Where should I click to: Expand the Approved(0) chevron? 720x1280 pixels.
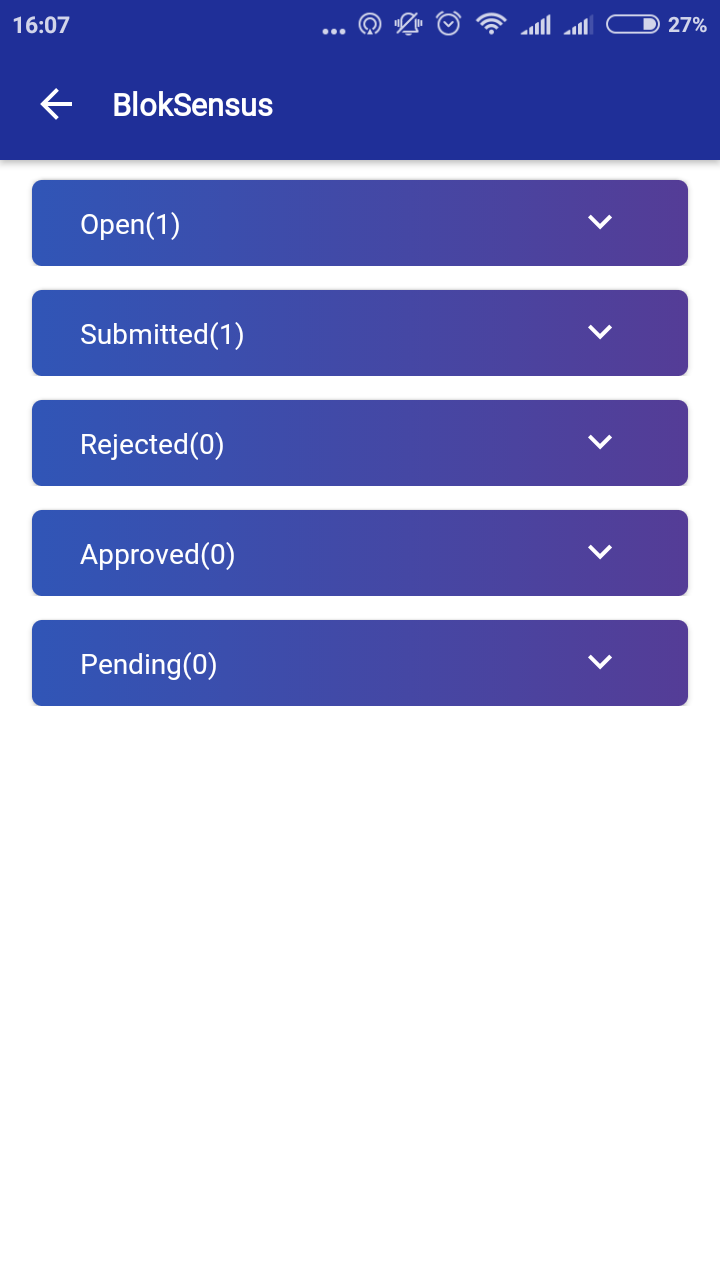[x=600, y=552]
